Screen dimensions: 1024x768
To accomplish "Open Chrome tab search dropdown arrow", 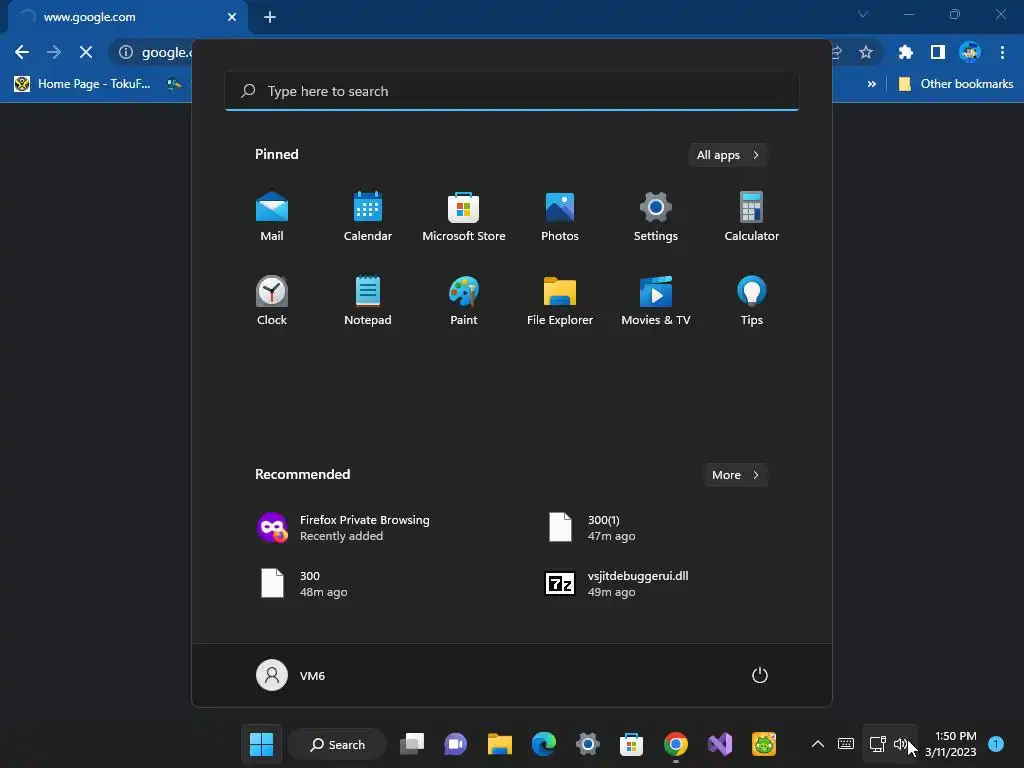I will pos(863,14).
